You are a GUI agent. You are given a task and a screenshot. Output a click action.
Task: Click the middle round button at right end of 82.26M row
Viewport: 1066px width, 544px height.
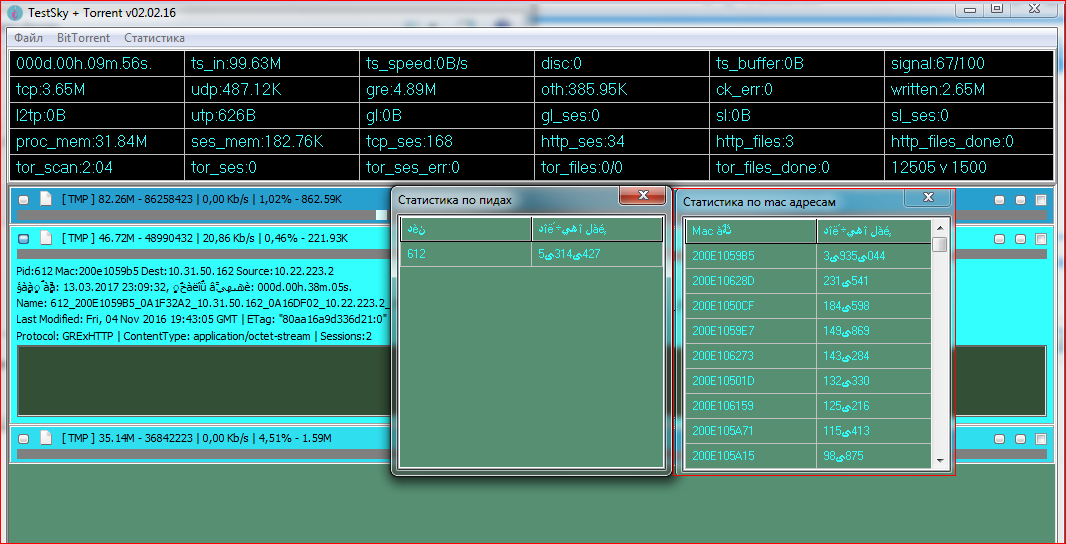tap(1020, 200)
